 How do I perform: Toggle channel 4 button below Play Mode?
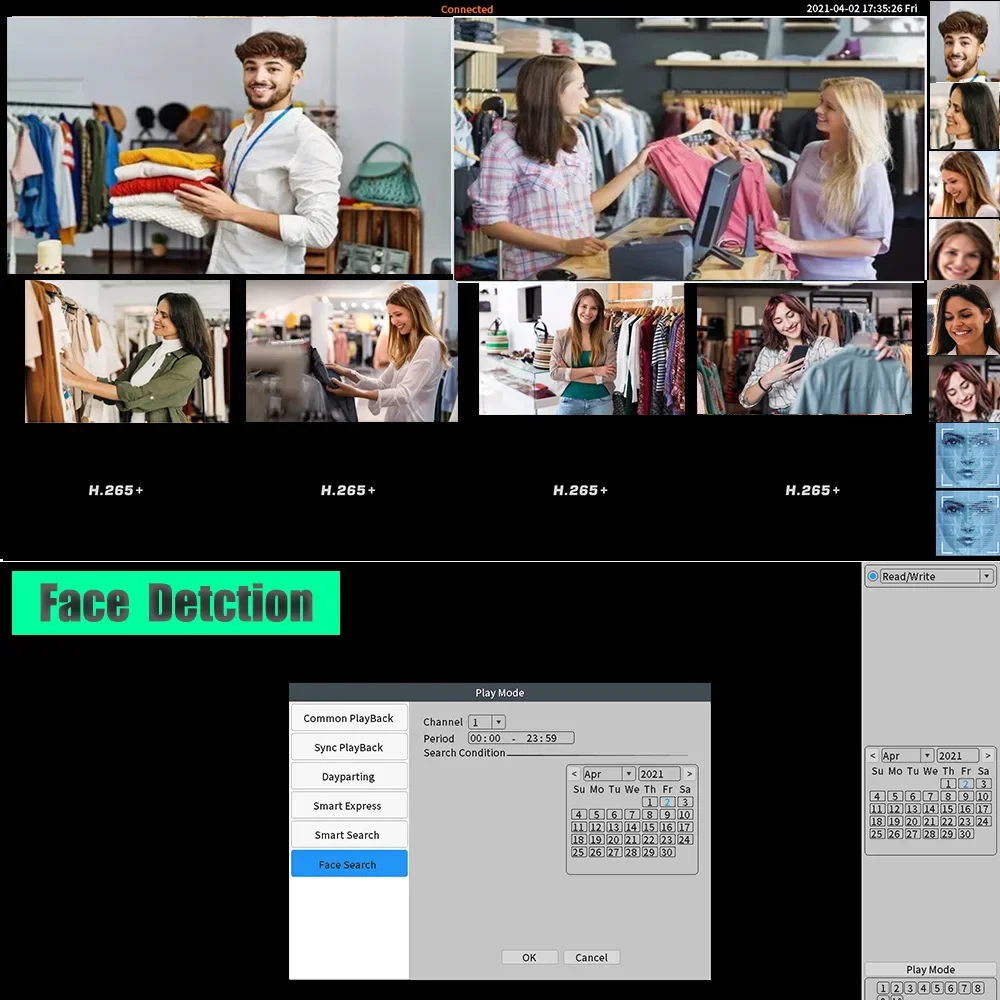tap(924, 988)
